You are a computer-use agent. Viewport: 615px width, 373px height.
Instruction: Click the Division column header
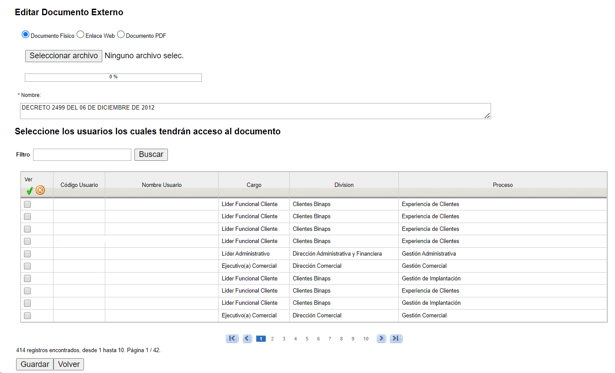click(344, 185)
